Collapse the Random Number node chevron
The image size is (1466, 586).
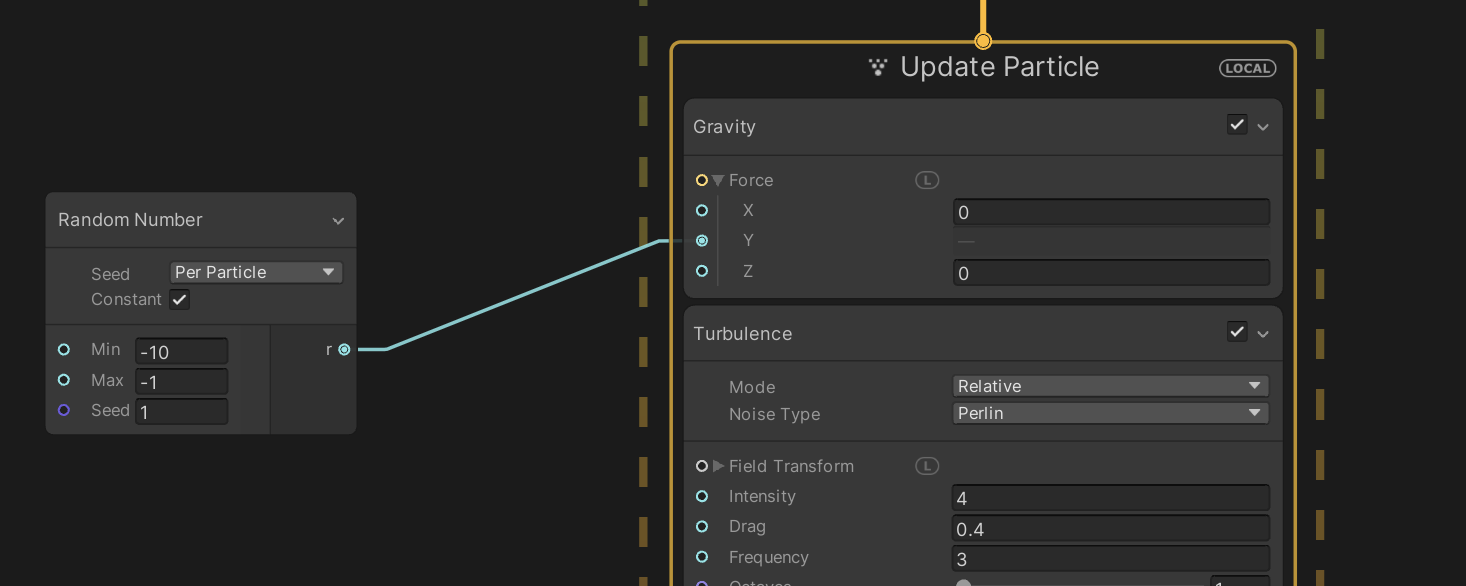338,221
